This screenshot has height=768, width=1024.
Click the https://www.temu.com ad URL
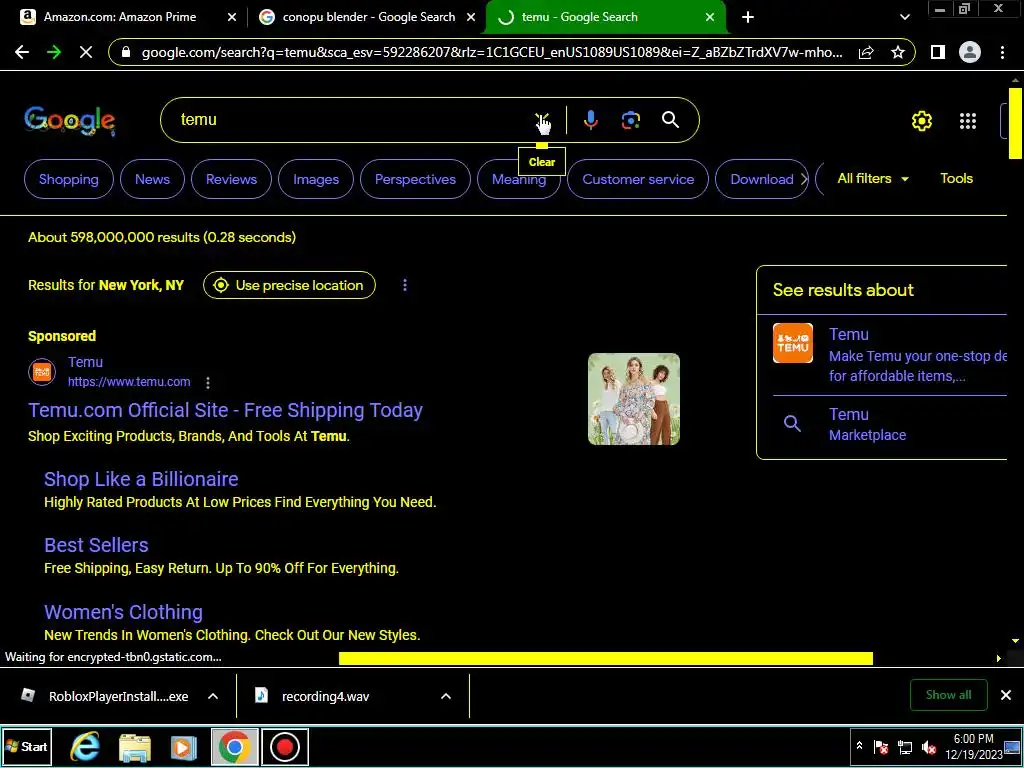[129, 382]
